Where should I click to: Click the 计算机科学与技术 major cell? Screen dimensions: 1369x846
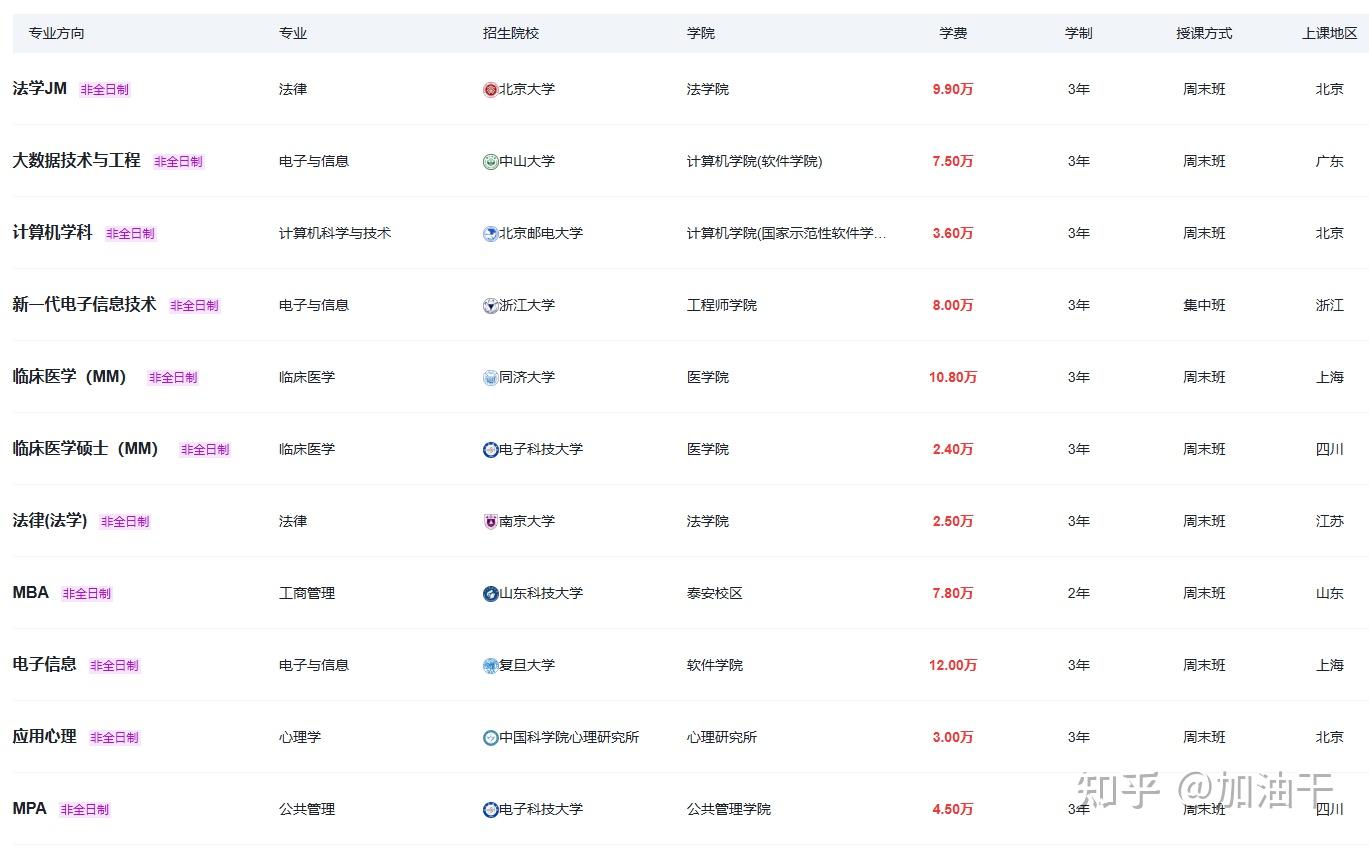[335, 233]
